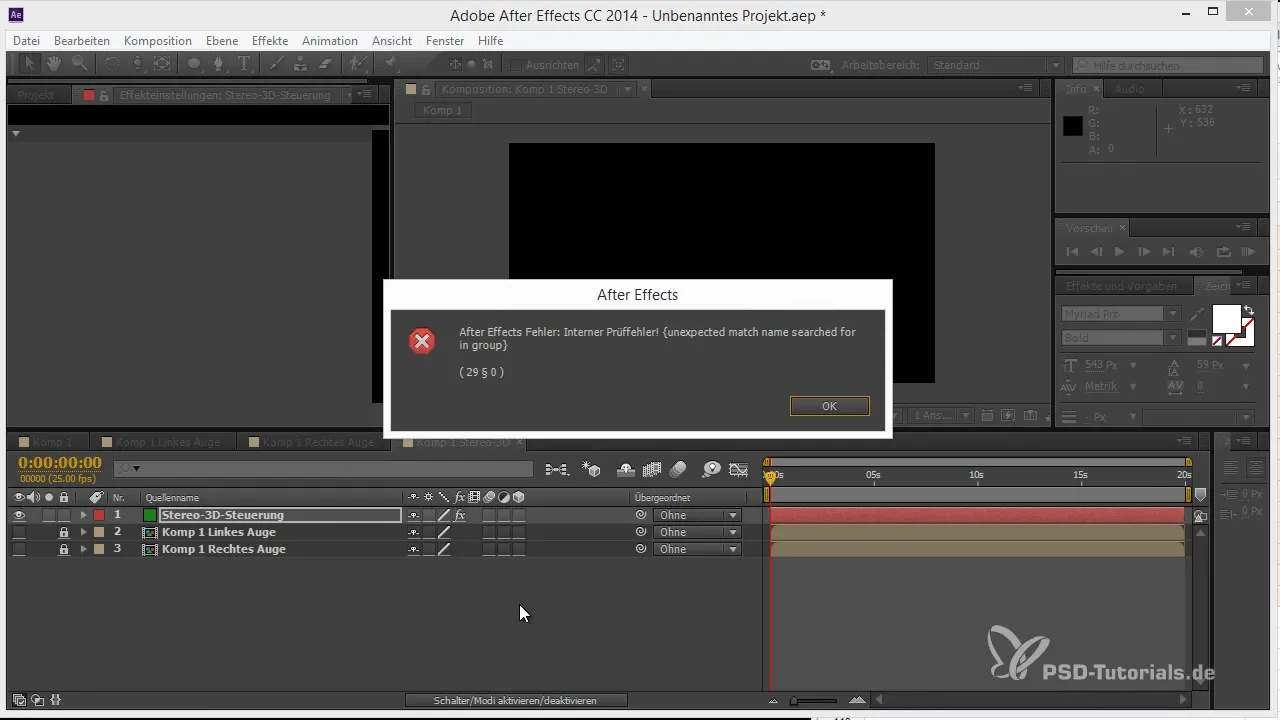Switch to the Projekt panel tab
The width and height of the screenshot is (1280, 720).
click(37, 95)
